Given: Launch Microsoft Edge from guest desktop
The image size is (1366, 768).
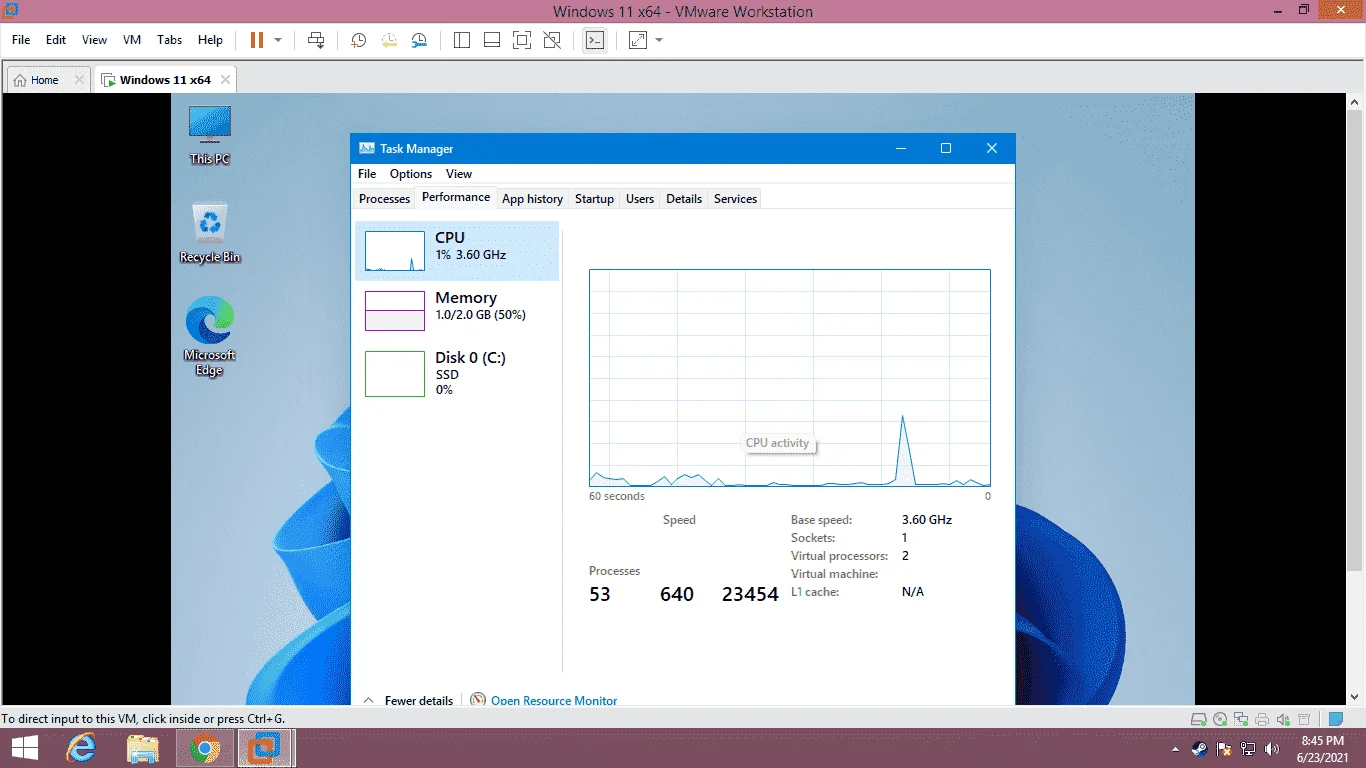Looking at the screenshot, I should [210, 337].
